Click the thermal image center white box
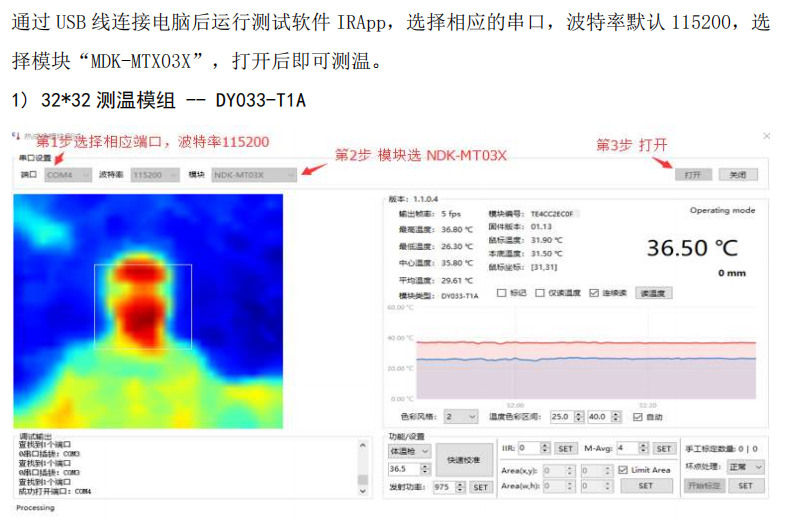 coord(143,310)
